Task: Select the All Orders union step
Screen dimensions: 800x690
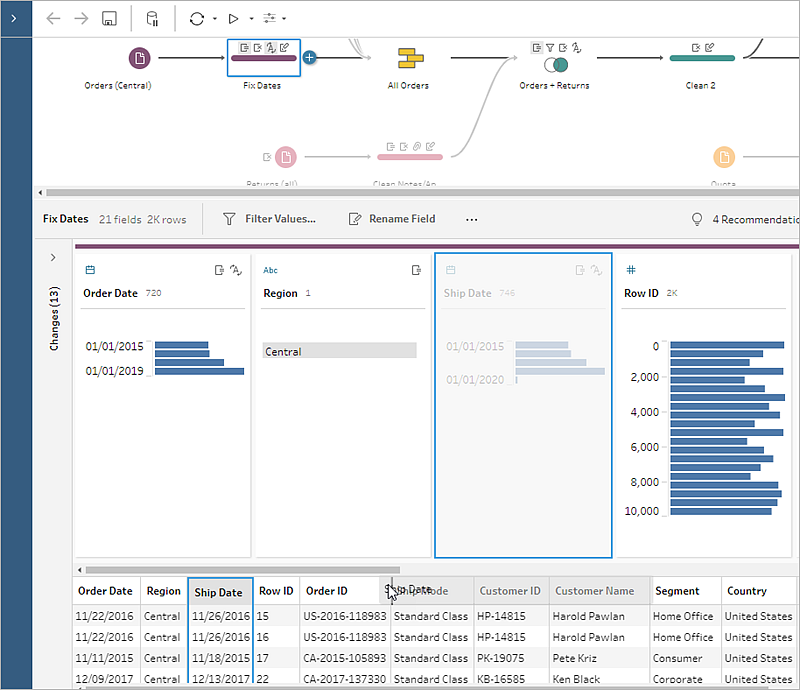Action: tap(411, 58)
